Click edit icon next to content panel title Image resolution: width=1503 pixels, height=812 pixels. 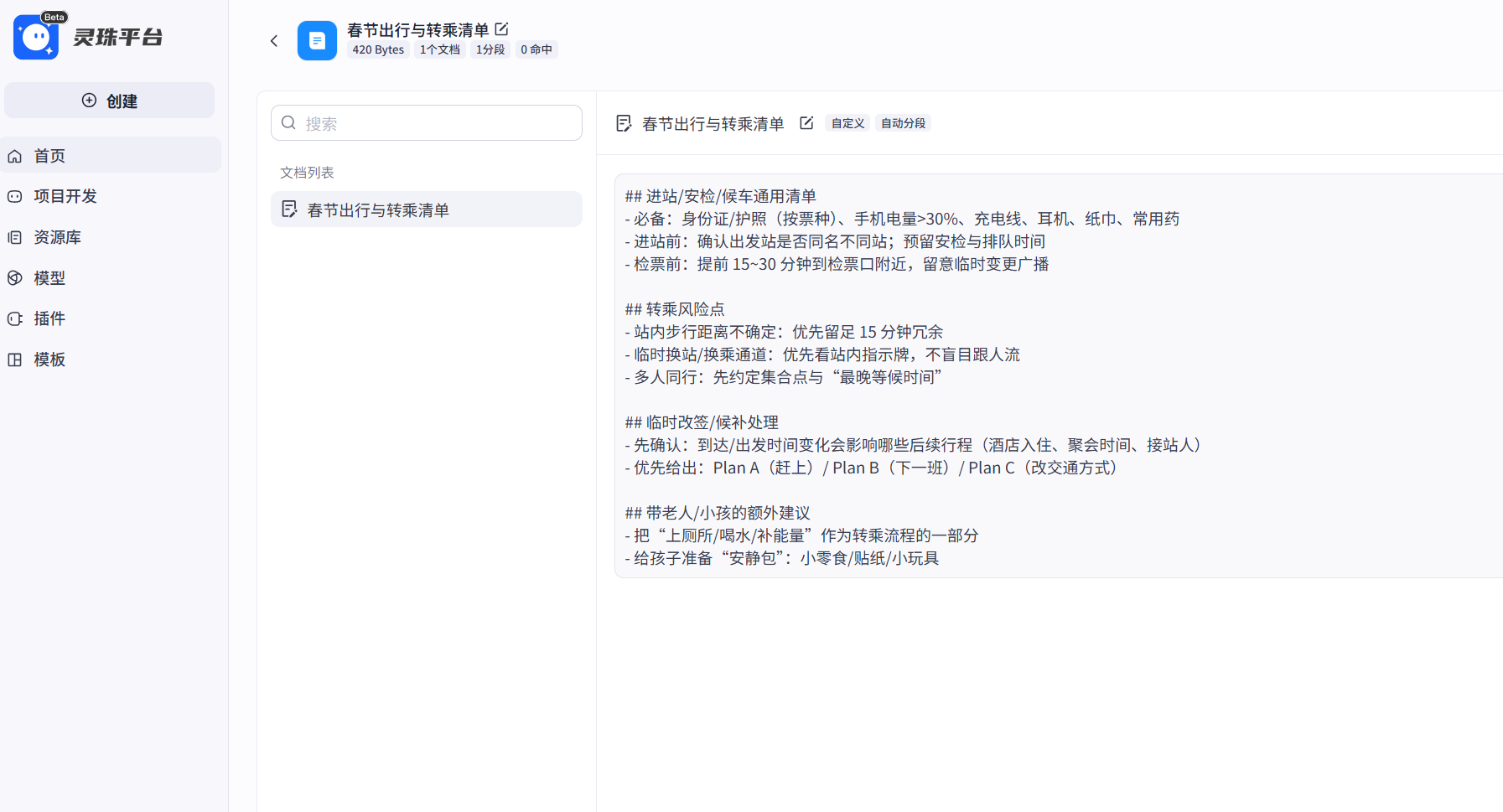point(806,123)
